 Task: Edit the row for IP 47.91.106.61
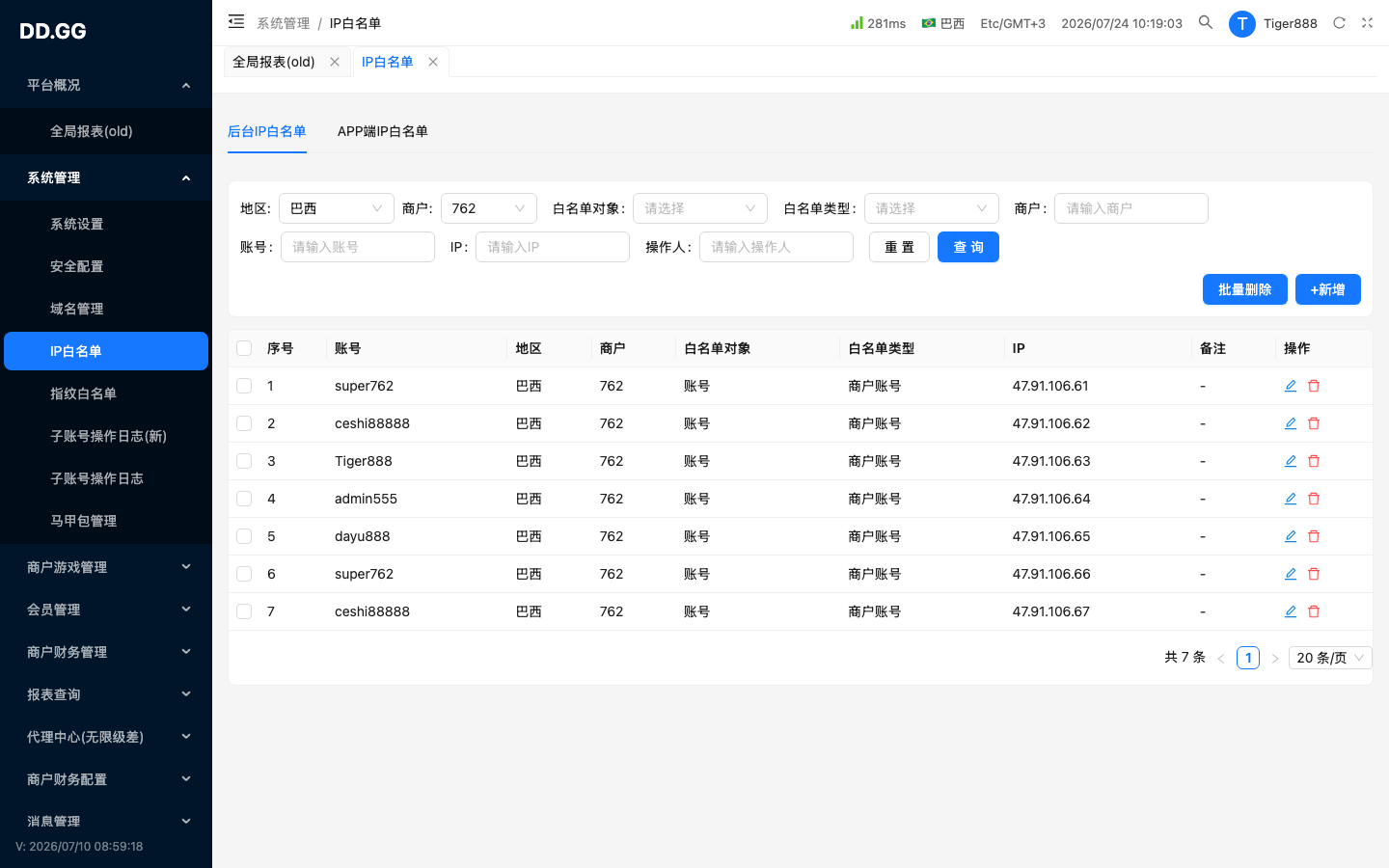pos(1290,386)
